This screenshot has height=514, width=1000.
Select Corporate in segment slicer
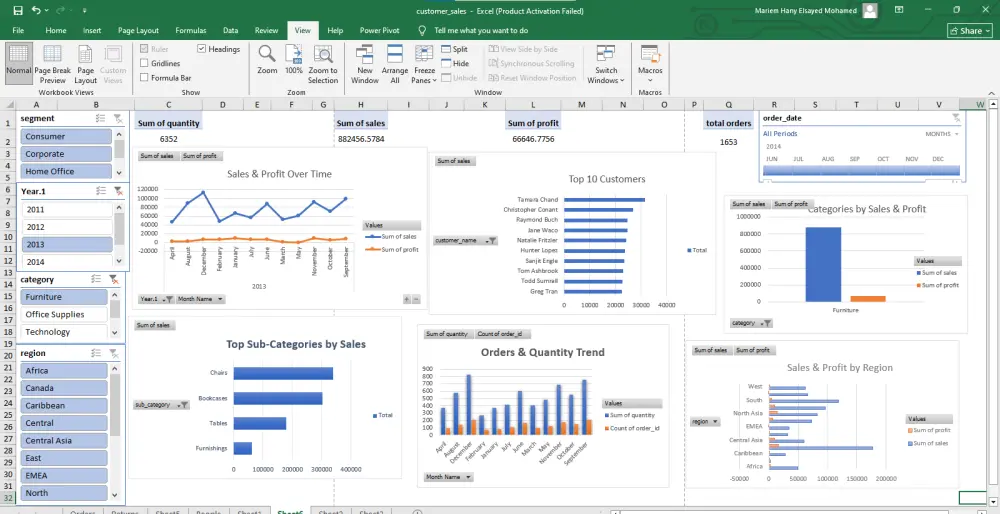pyautogui.click(x=66, y=154)
